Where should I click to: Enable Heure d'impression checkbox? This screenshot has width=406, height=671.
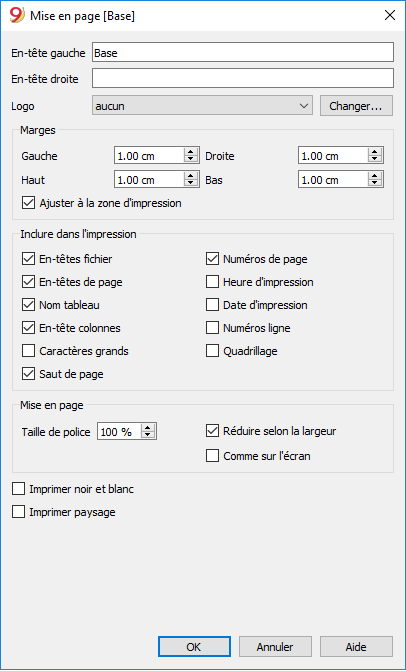tap(212, 282)
